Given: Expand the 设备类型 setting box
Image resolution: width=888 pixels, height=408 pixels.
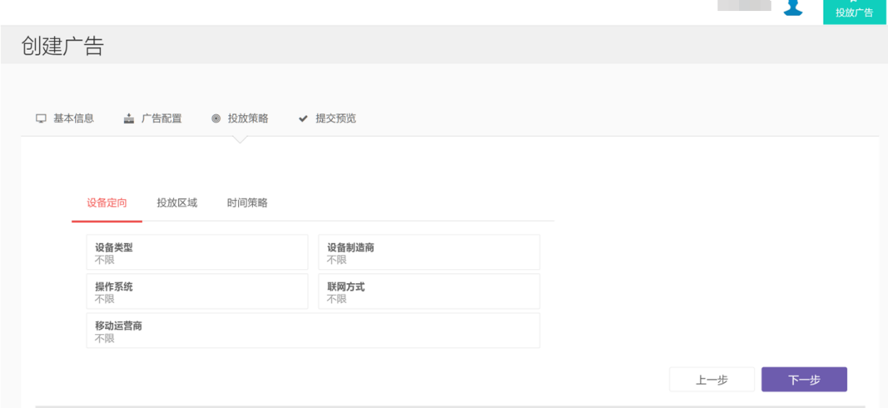Looking at the screenshot, I should [197, 252].
